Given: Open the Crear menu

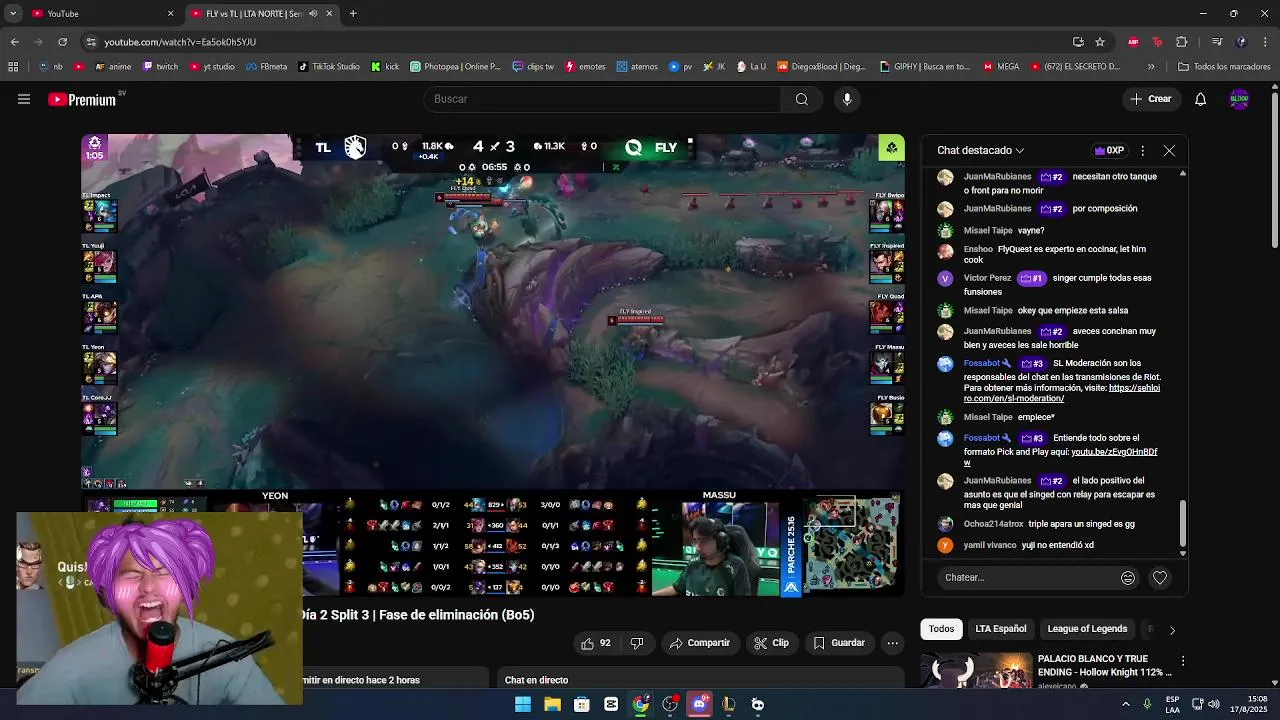Looking at the screenshot, I should click(1150, 99).
